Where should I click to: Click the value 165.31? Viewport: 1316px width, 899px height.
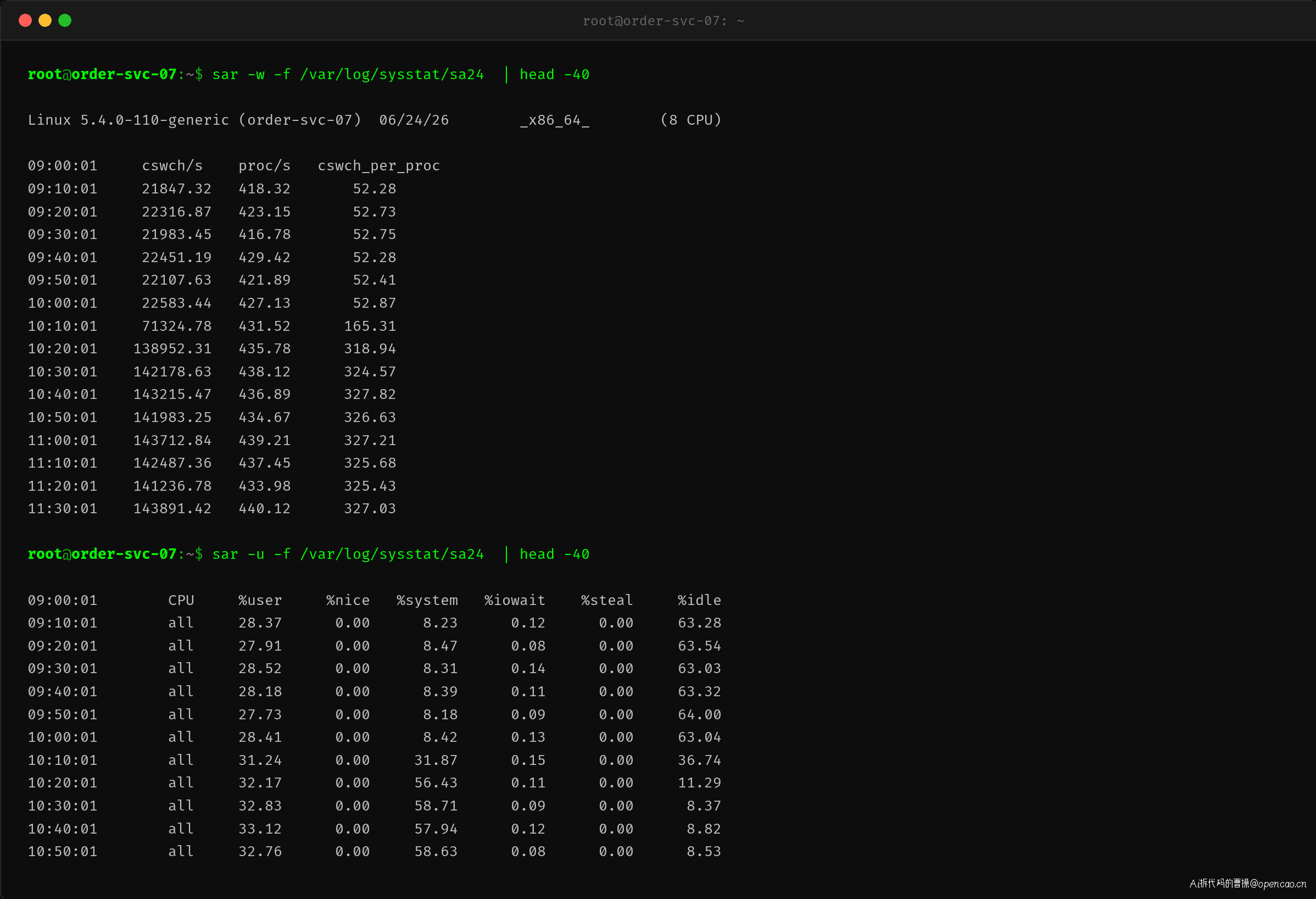click(370, 326)
